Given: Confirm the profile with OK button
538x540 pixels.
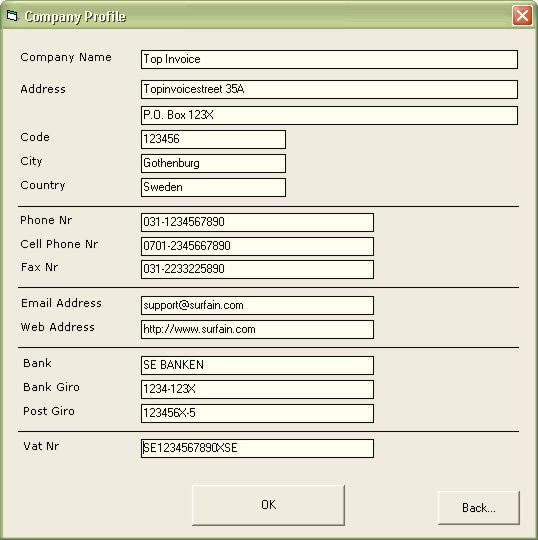Looking at the screenshot, I should coord(268,505).
